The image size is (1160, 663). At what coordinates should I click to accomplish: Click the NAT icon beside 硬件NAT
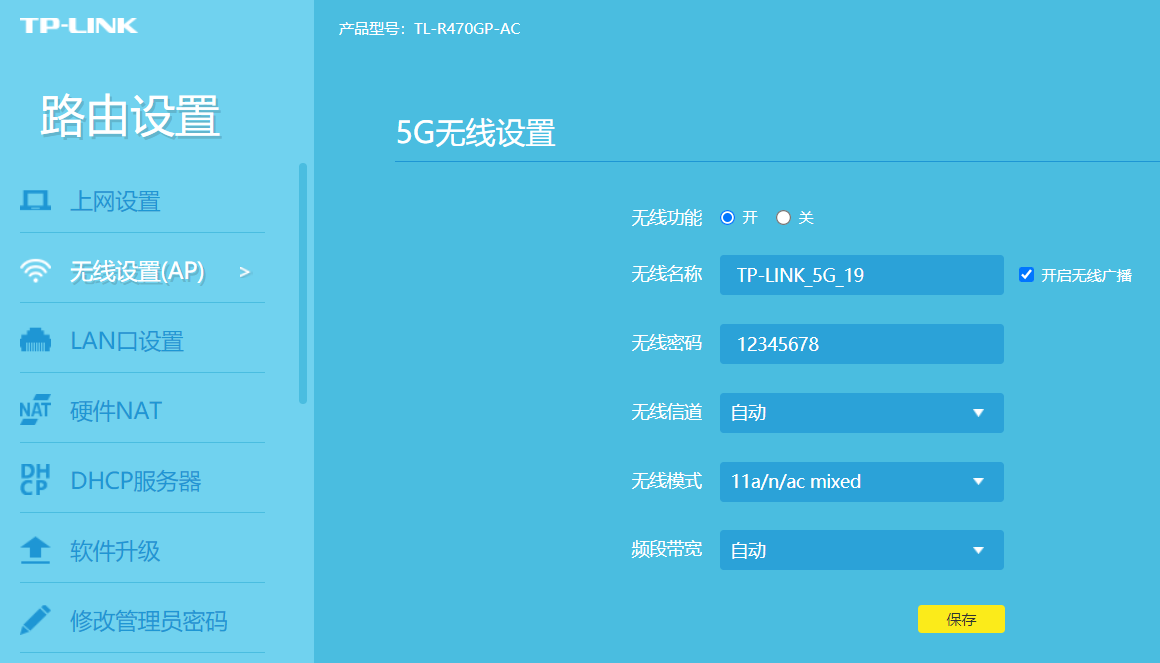pos(35,410)
